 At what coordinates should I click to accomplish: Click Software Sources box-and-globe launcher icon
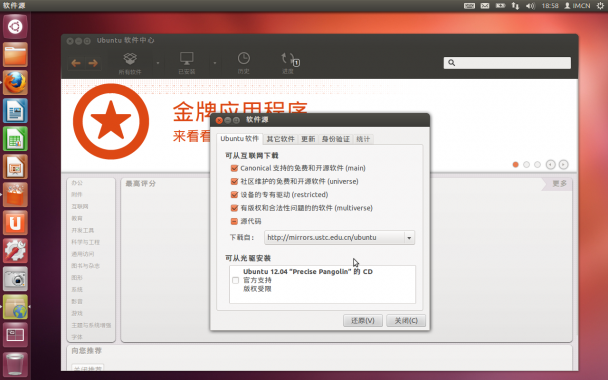click(x=15, y=307)
